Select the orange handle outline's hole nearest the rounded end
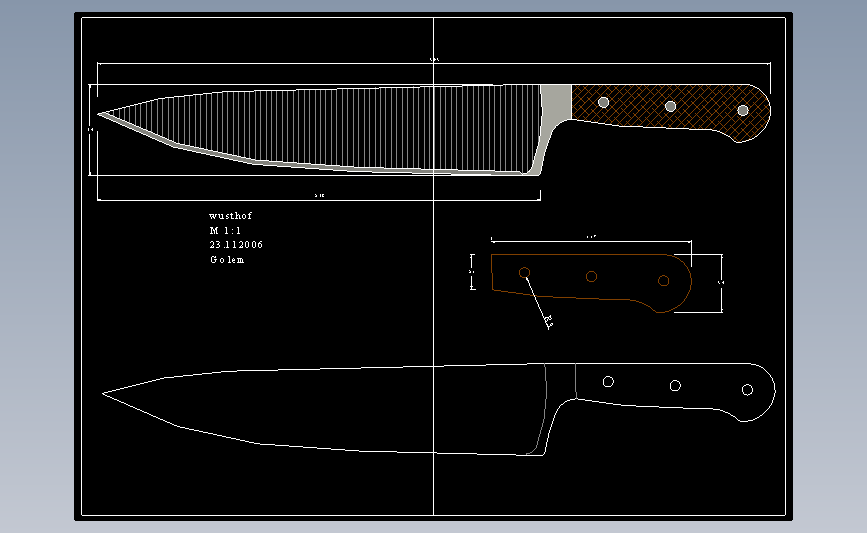 (x=664, y=281)
